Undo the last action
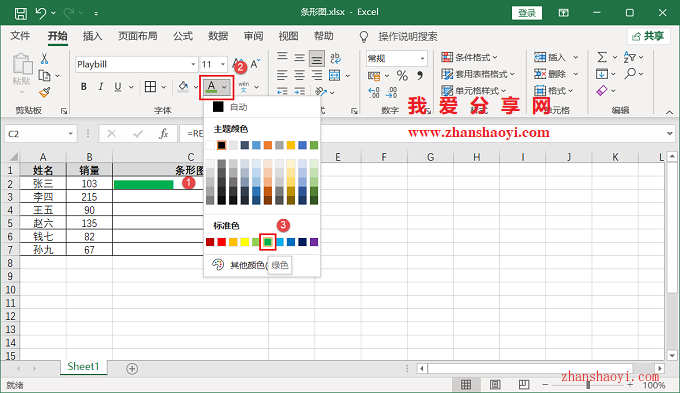 [41, 13]
